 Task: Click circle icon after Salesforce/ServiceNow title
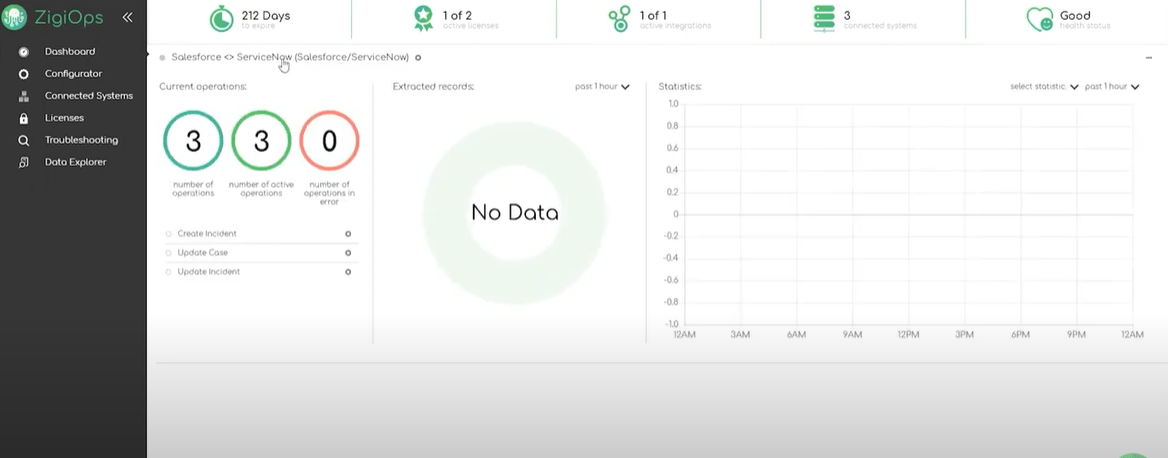tap(418, 57)
